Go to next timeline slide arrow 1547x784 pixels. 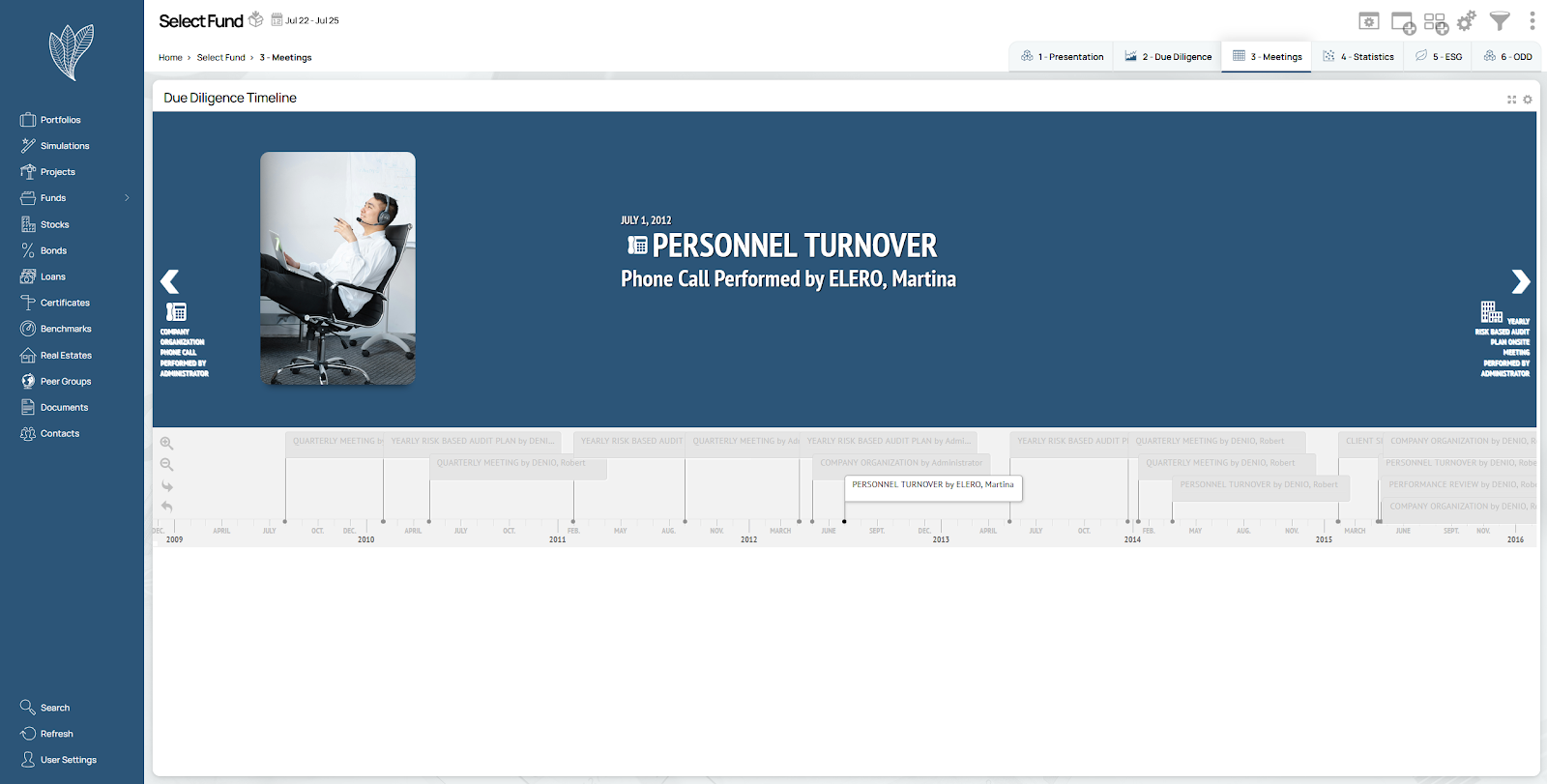click(1520, 281)
